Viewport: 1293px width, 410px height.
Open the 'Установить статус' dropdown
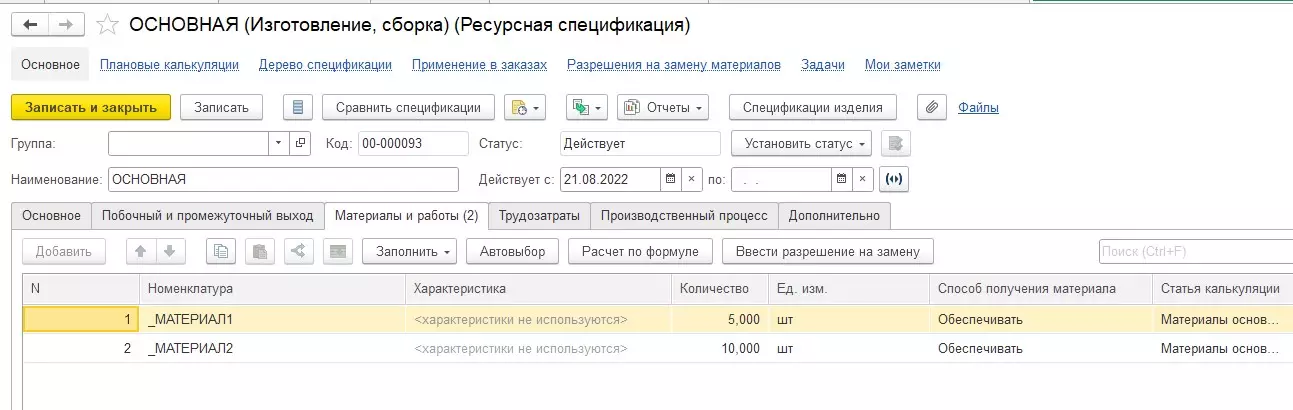click(801, 143)
